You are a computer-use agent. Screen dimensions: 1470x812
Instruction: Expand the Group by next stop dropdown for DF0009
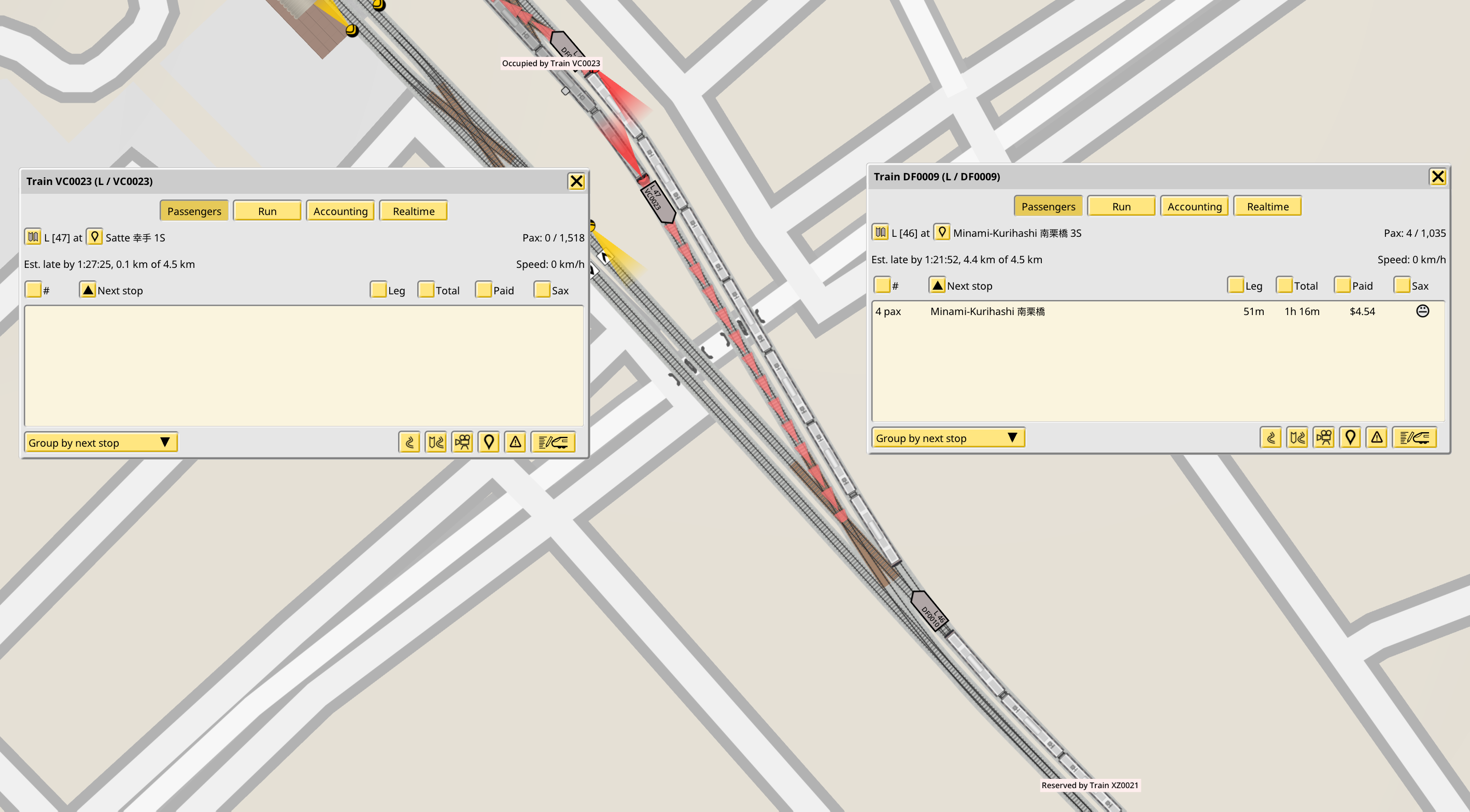point(948,438)
